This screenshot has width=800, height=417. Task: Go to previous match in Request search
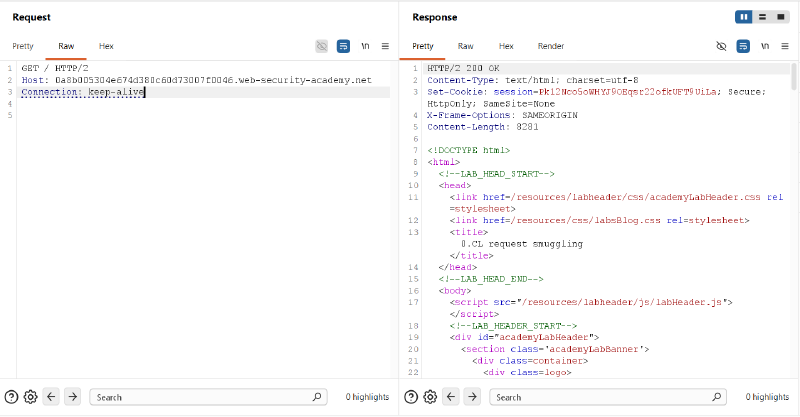[51, 397]
